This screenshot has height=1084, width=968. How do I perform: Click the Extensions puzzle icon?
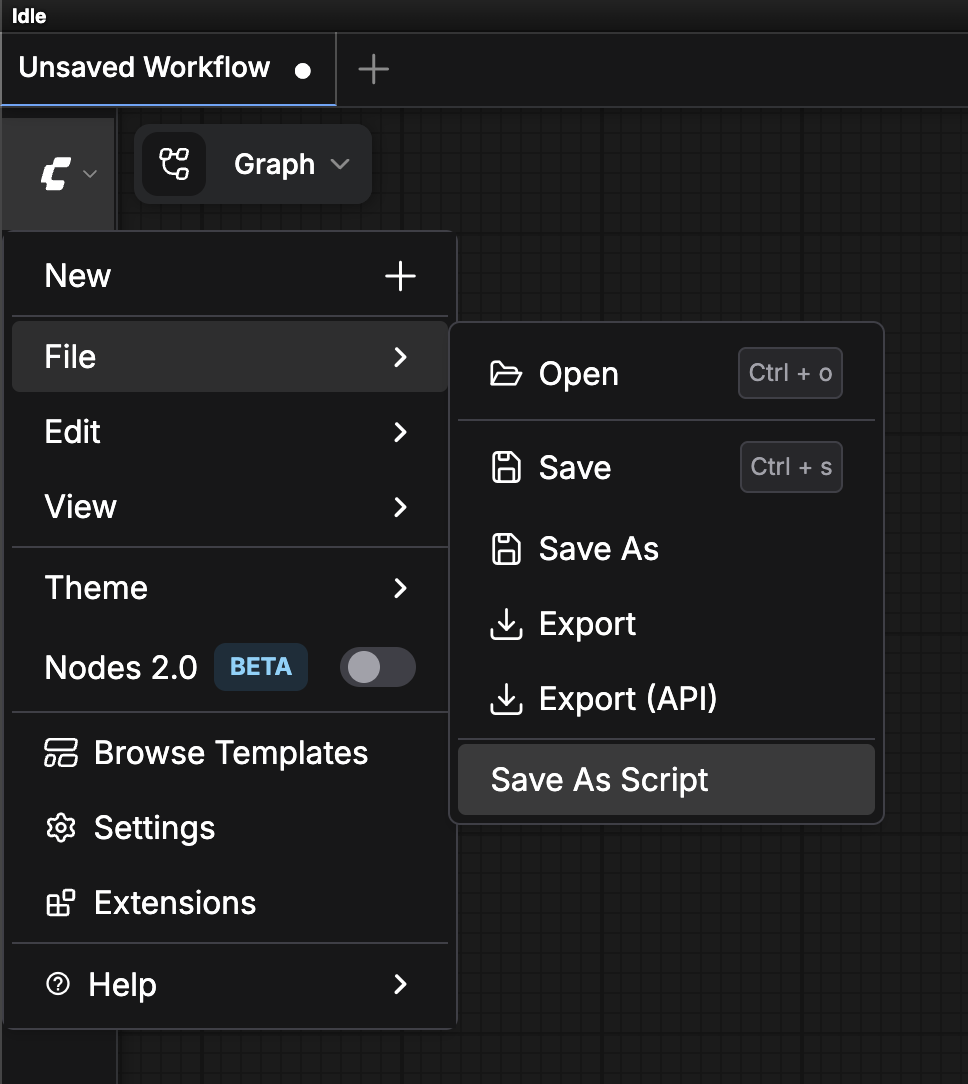pos(61,903)
